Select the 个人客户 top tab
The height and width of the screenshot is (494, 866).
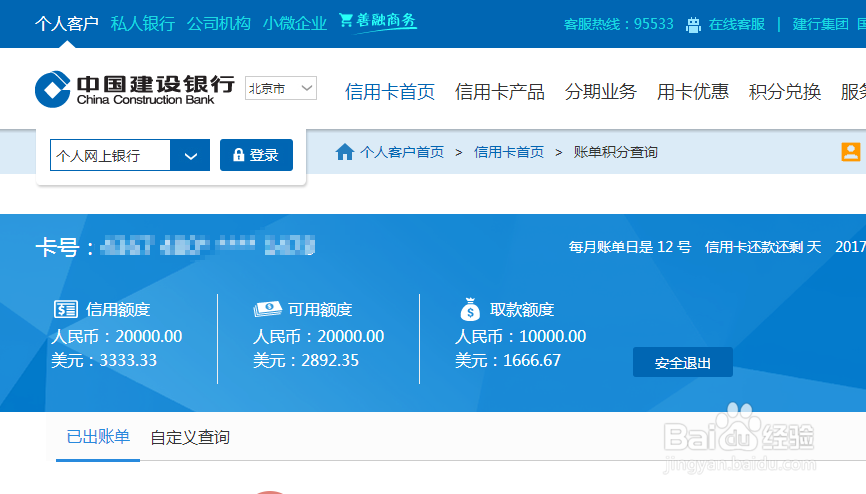(67, 23)
